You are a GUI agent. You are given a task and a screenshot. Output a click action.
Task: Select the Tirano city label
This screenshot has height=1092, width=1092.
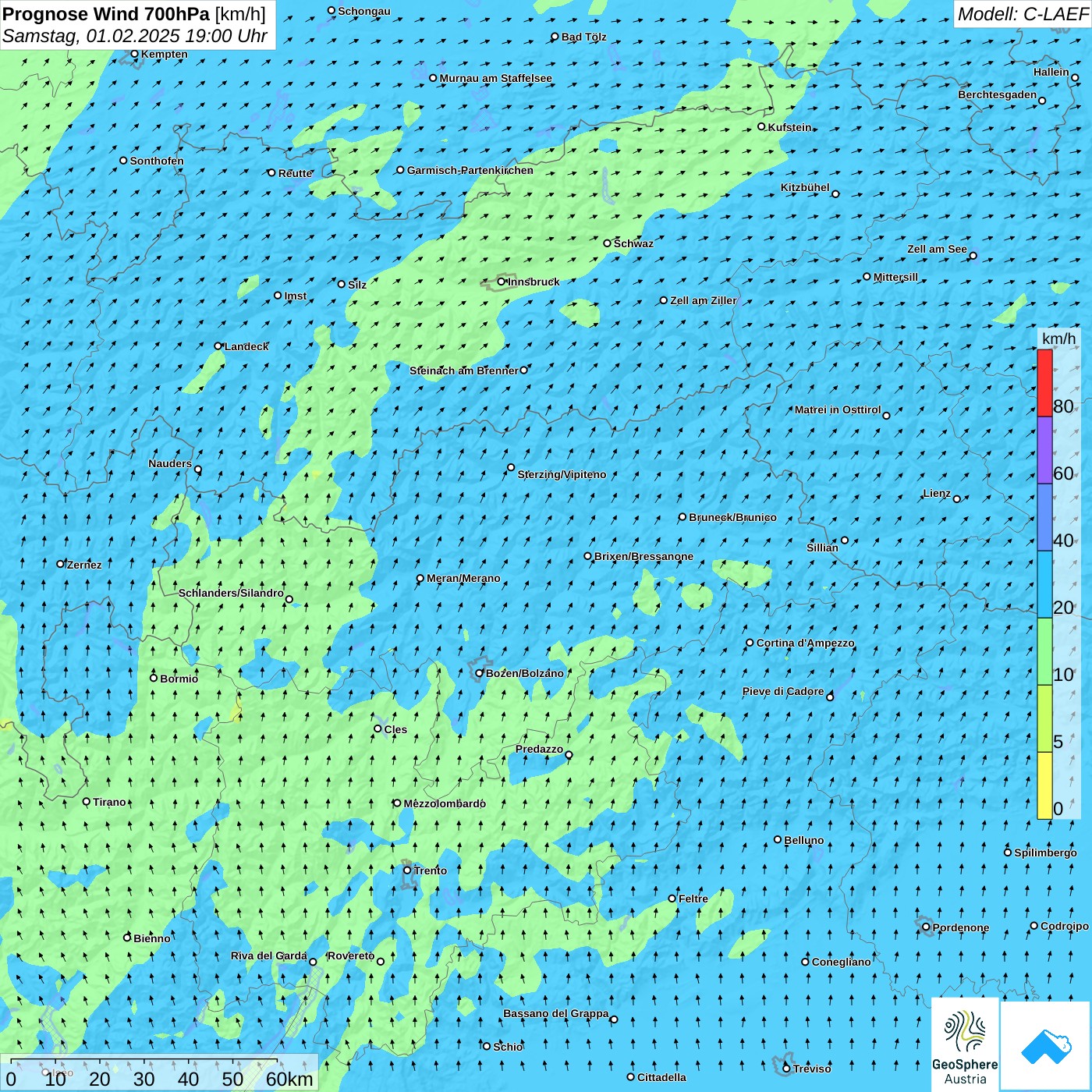pos(109,803)
